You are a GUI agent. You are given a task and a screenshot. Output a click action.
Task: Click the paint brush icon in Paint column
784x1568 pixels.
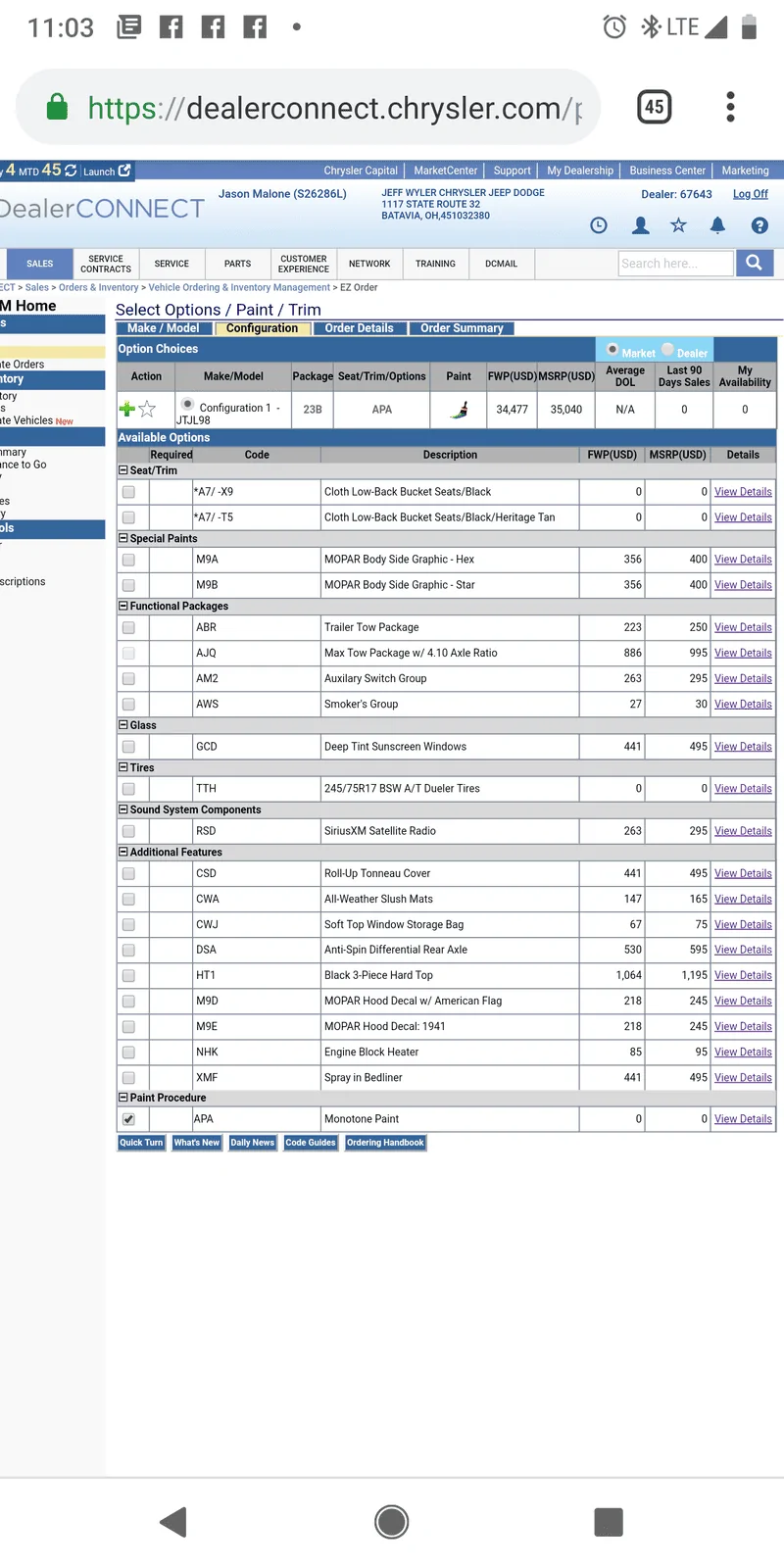coord(459,410)
